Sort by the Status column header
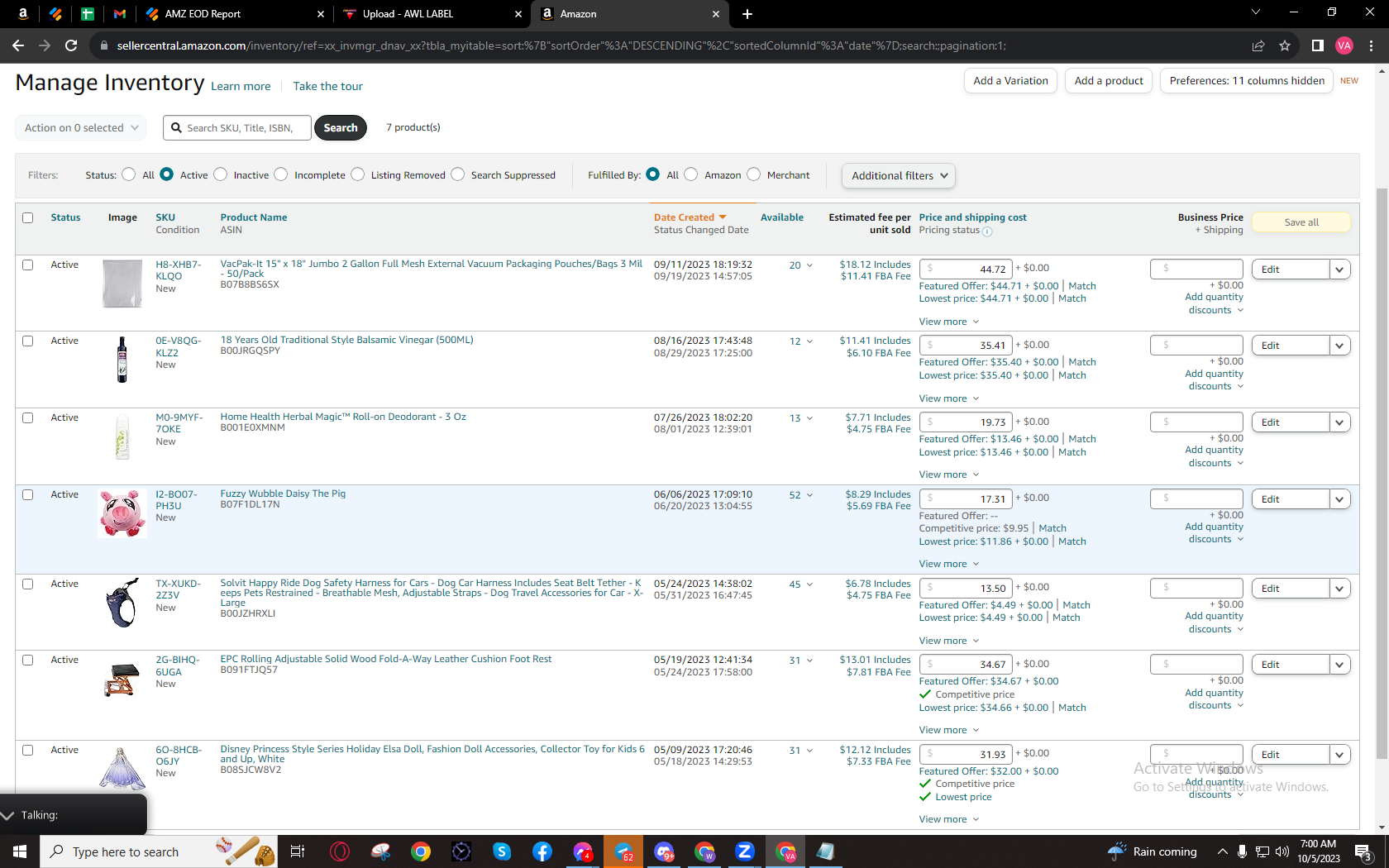 point(65,217)
